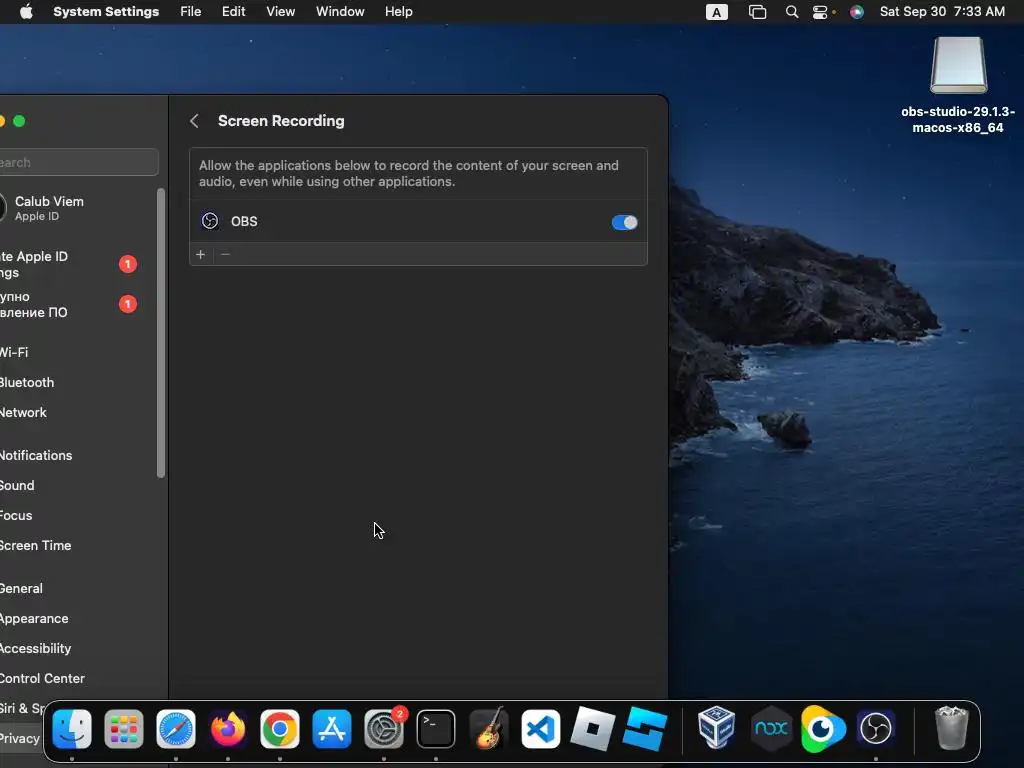Disable screen recording permission for OBS
Viewport: 1024px width, 768px height.
(624, 222)
